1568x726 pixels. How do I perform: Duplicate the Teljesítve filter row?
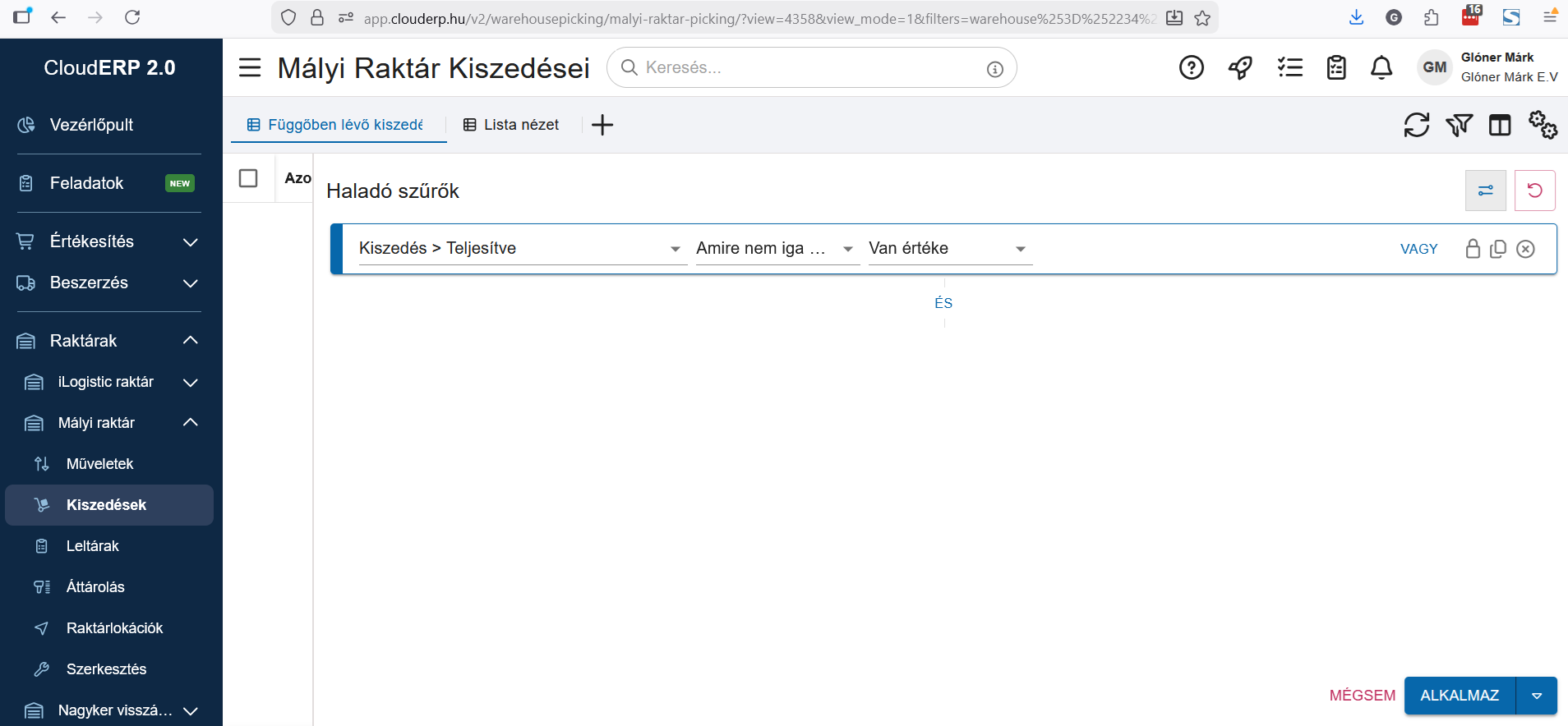1498,249
